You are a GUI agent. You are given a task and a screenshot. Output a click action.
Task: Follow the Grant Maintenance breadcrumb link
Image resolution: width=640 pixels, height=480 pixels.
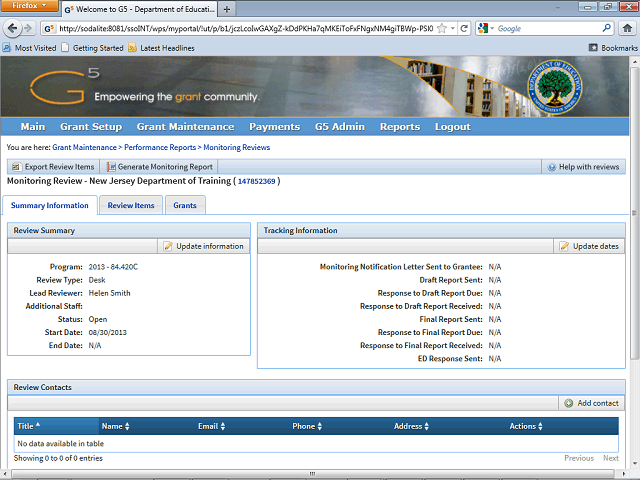tap(84, 147)
